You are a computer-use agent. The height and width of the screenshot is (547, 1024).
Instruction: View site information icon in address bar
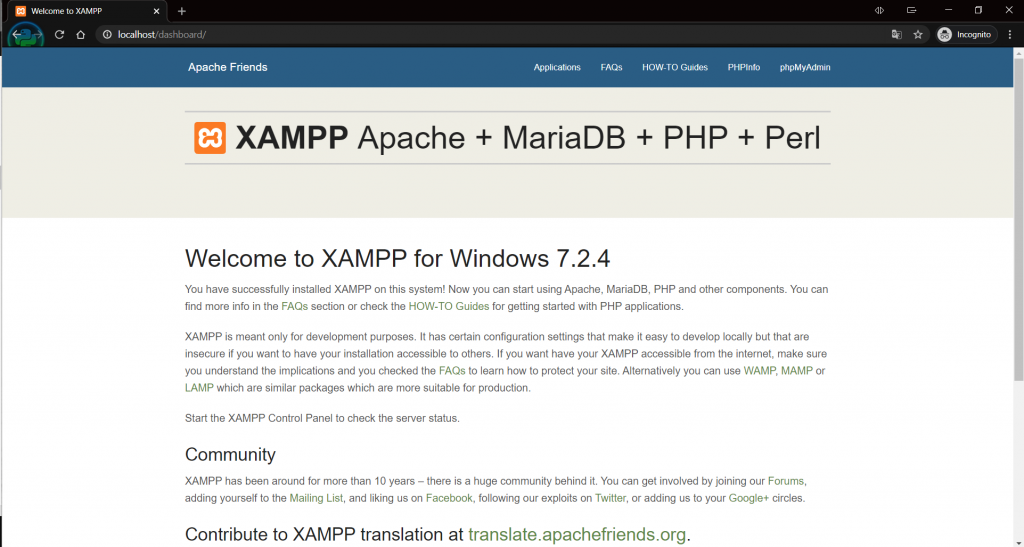pyautogui.click(x=107, y=35)
